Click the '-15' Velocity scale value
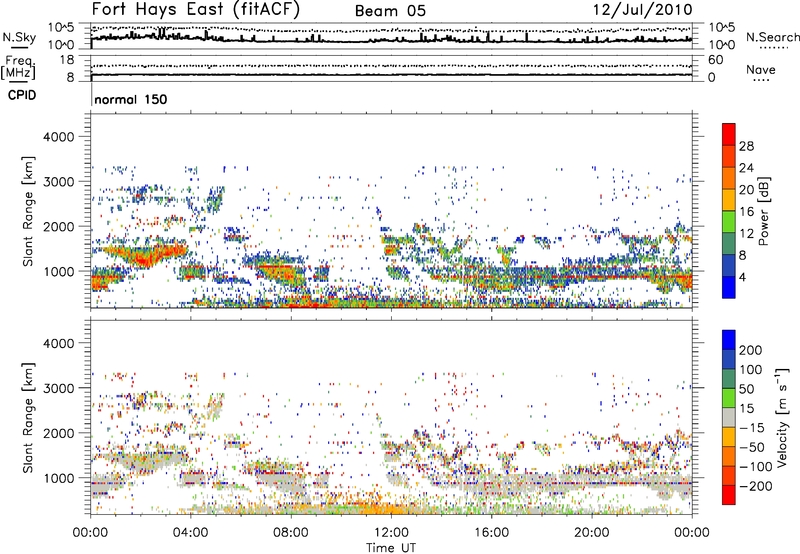This screenshot has height=554, width=800. 751,427
